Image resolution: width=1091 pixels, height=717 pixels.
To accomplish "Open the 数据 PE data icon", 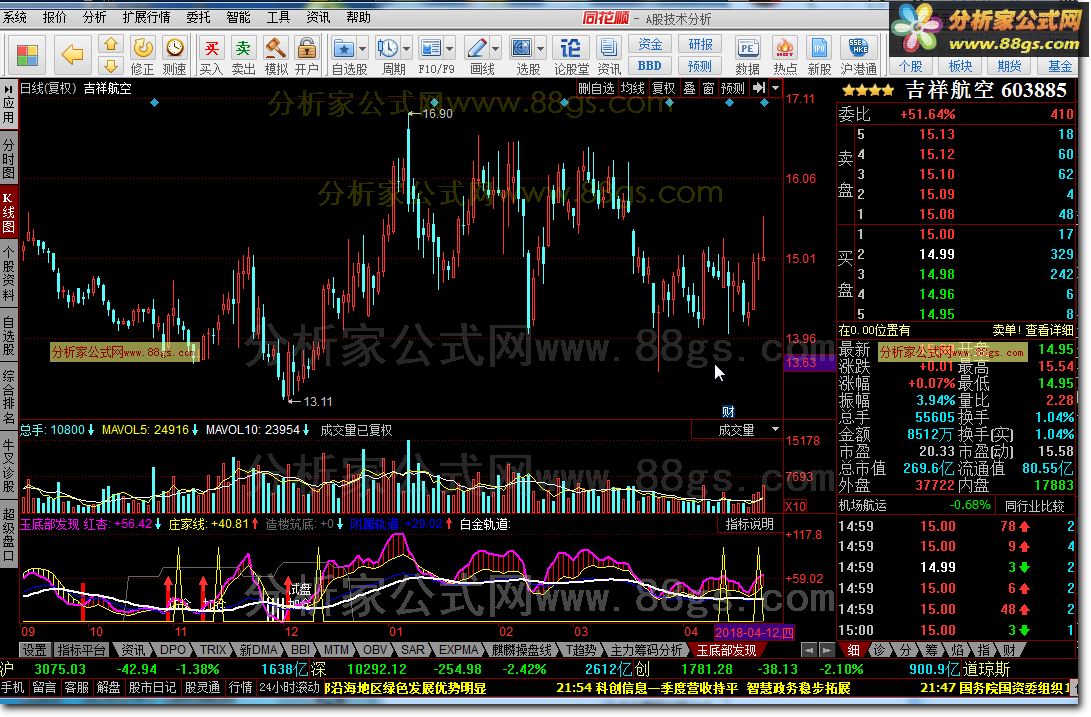I will tap(747, 48).
